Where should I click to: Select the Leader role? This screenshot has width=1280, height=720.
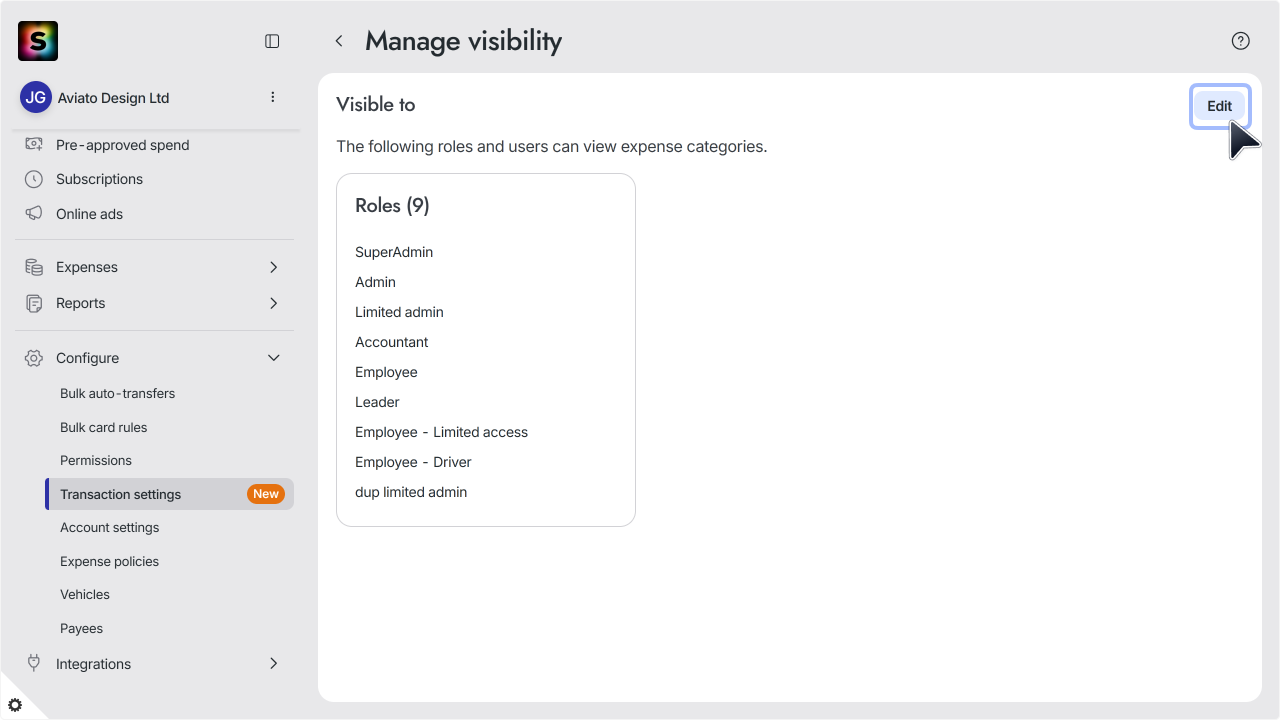point(377,402)
